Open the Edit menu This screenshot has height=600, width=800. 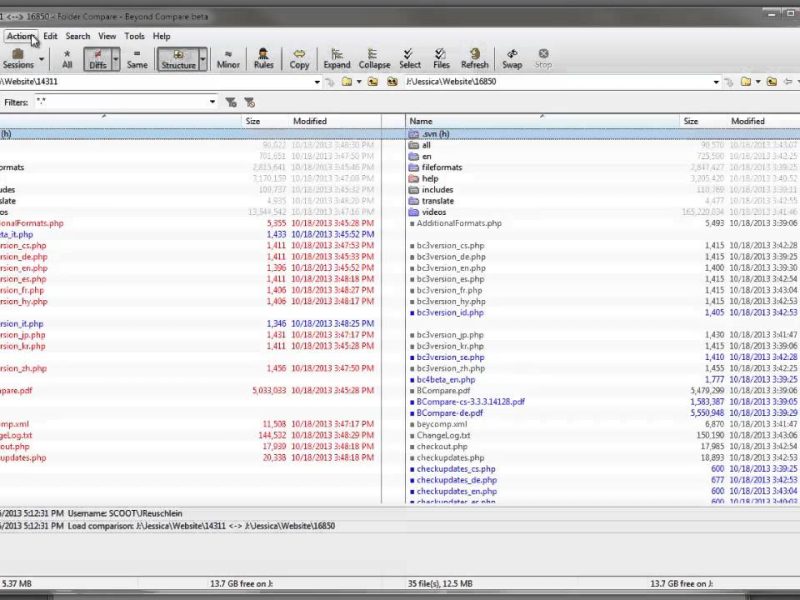[x=50, y=36]
